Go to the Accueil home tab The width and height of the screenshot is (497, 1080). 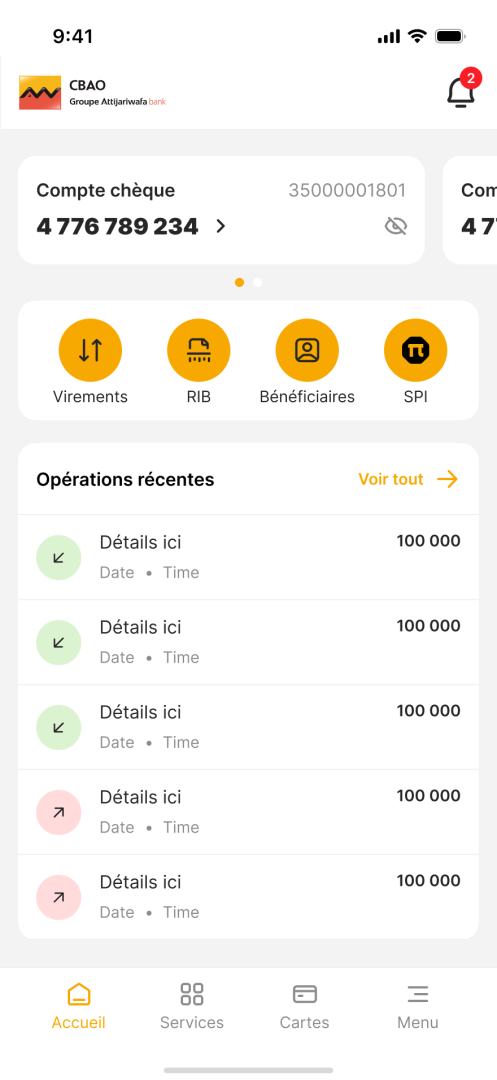78,1006
